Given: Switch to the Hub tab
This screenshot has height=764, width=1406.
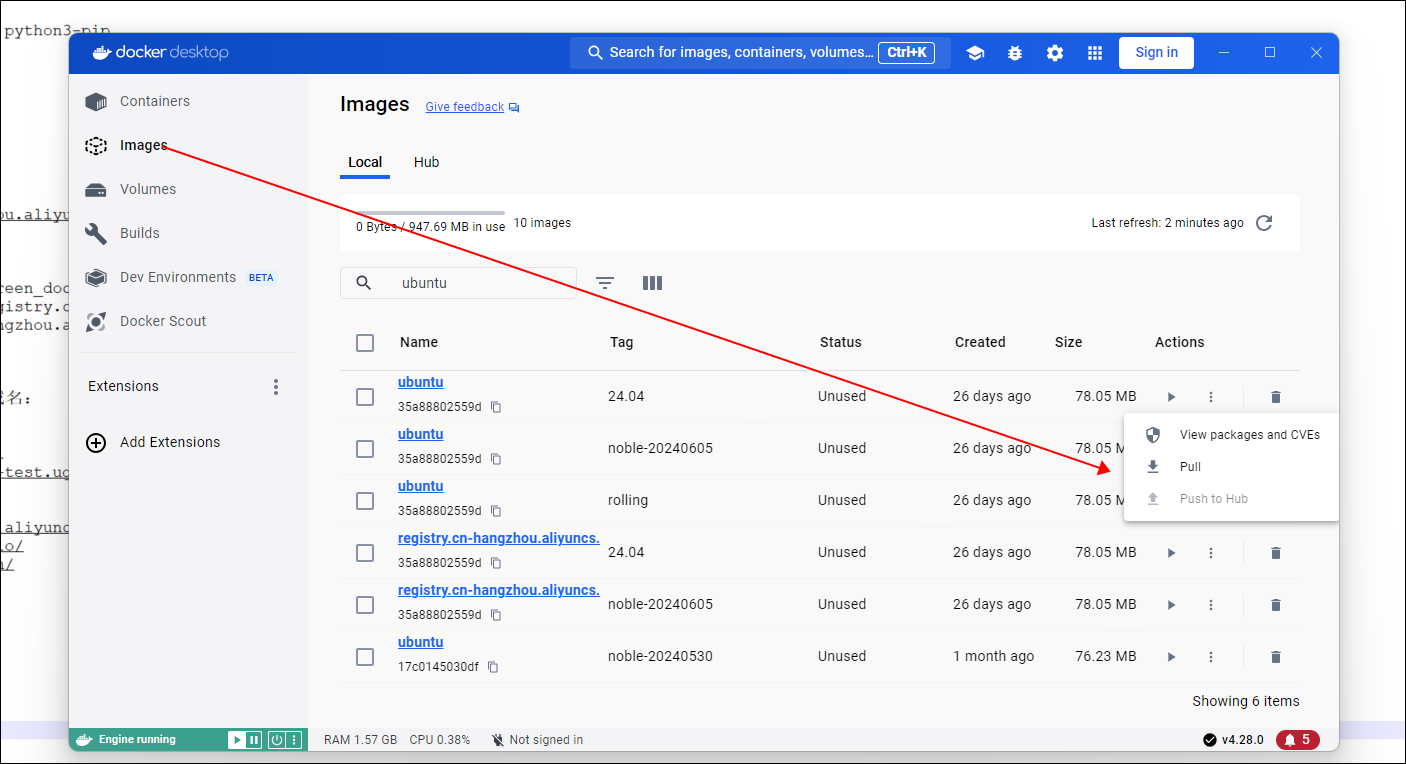Looking at the screenshot, I should tap(426, 162).
